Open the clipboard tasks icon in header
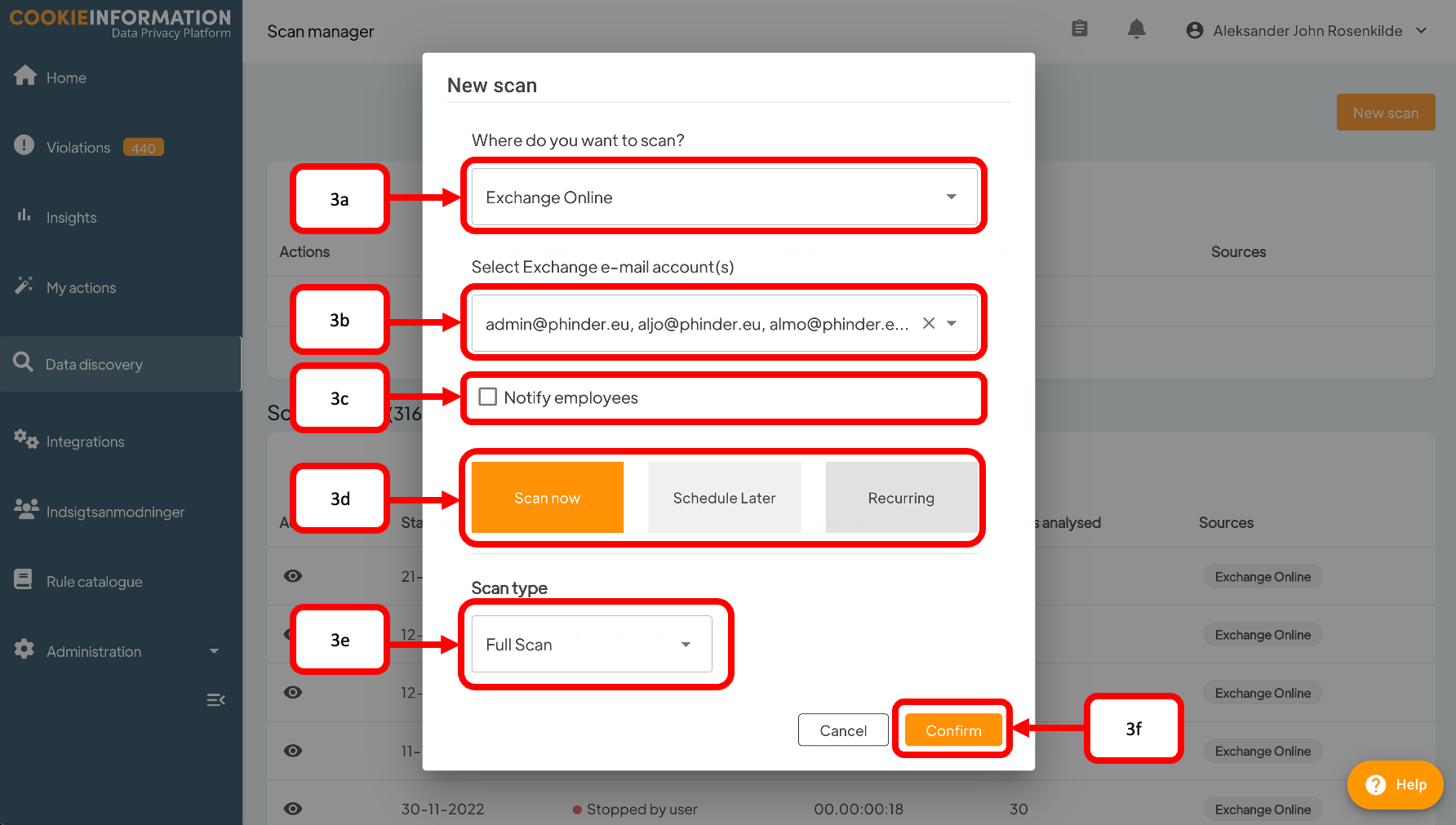The height and width of the screenshot is (825, 1456). click(x=1079, y=29)
